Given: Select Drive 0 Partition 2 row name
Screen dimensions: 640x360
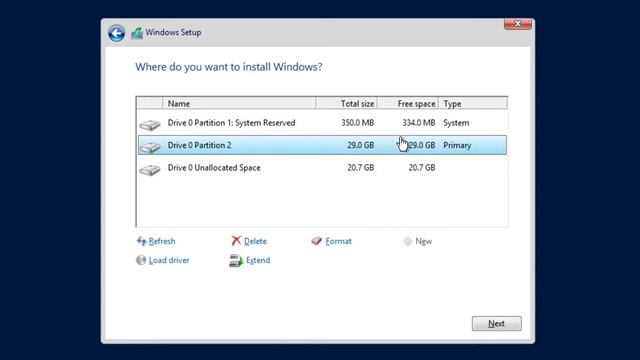Looking at the screenshot, I should (x=200, y=145).
